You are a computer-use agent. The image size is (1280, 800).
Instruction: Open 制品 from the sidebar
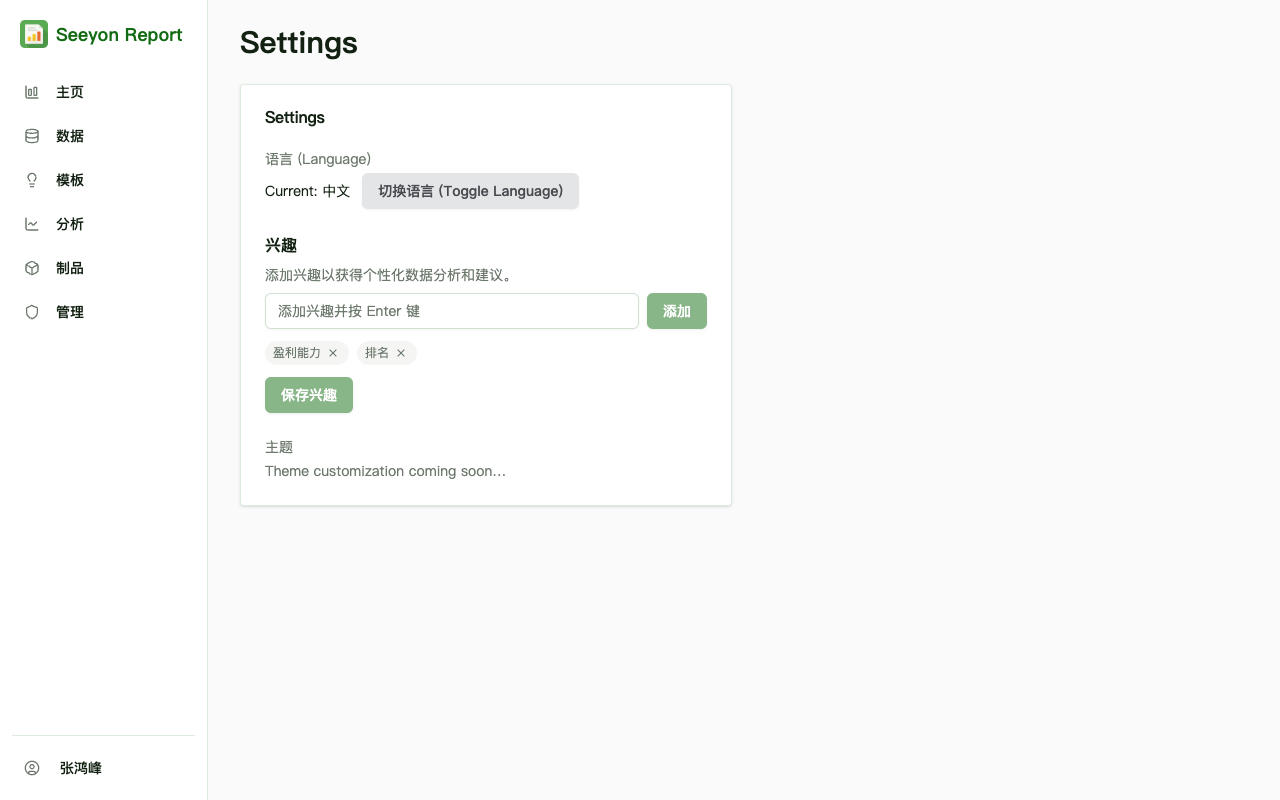(x=103, y=268)
